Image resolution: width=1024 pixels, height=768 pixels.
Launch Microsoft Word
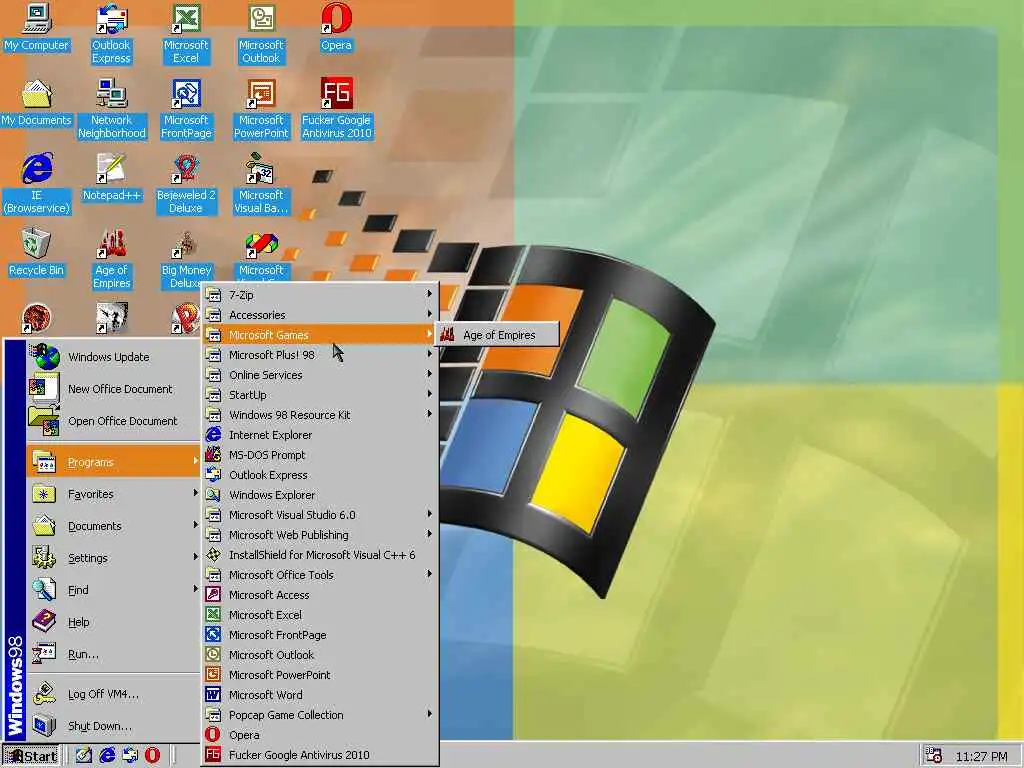point(320,695)
